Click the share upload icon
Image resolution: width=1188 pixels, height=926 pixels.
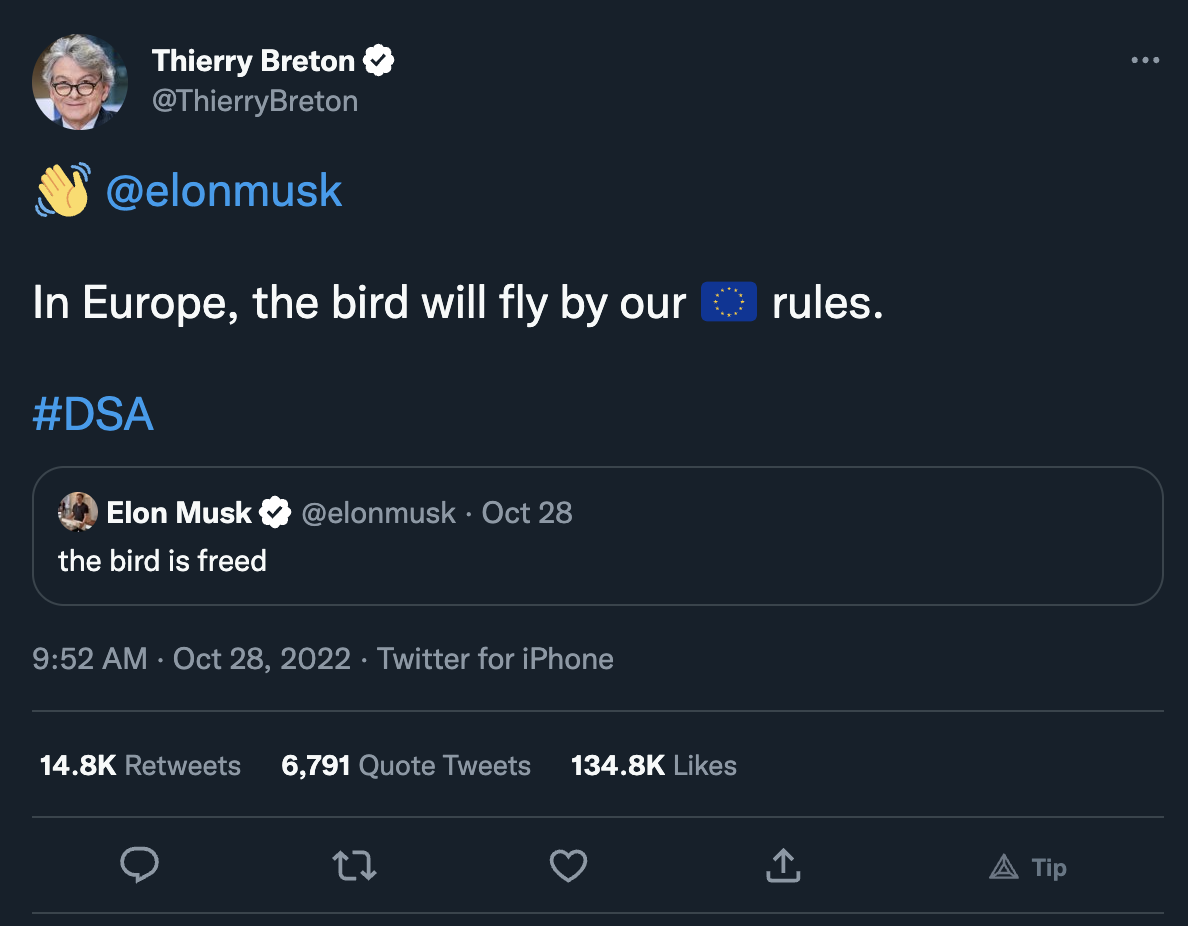[x=783, y=866]
